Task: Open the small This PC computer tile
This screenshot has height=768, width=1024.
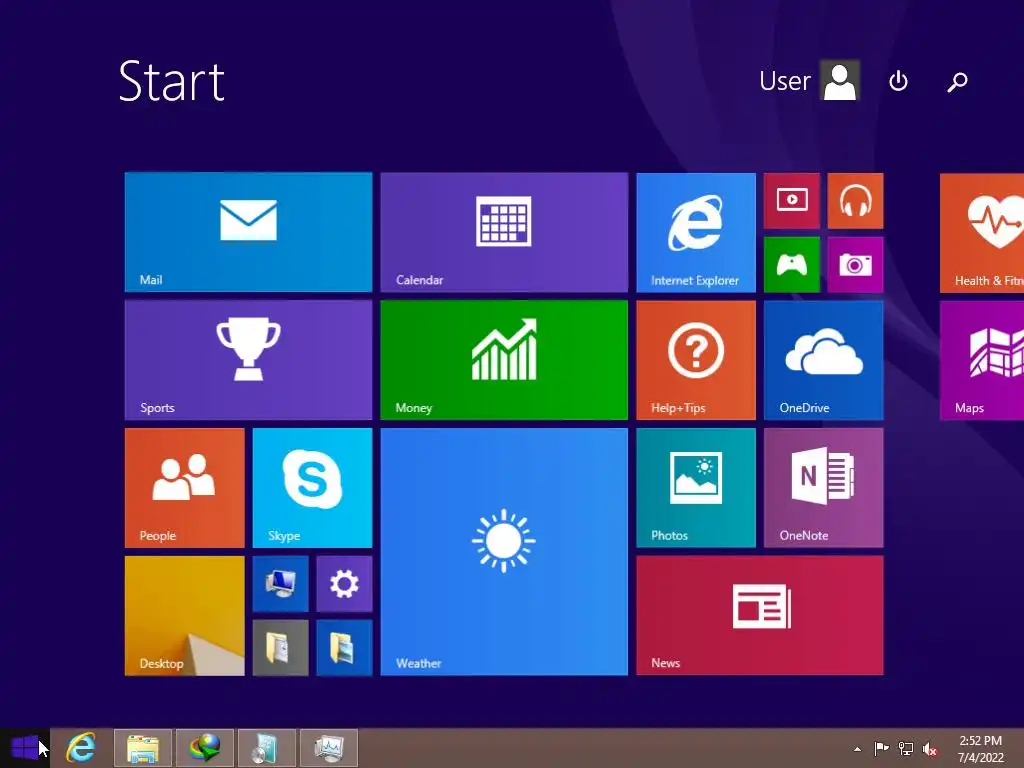Action: (x=281, y=584)
